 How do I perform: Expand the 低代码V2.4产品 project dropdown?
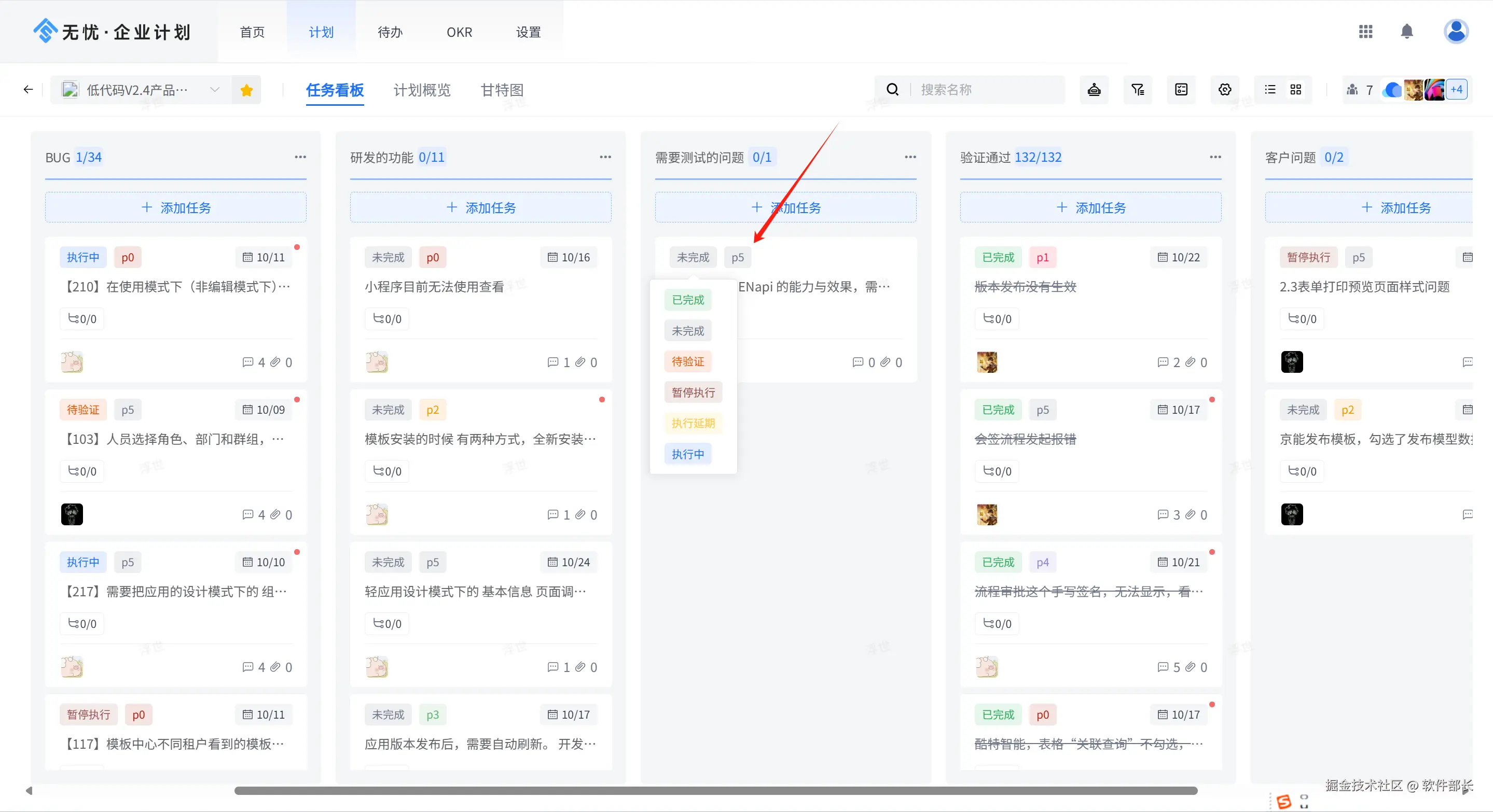[214, 90]
